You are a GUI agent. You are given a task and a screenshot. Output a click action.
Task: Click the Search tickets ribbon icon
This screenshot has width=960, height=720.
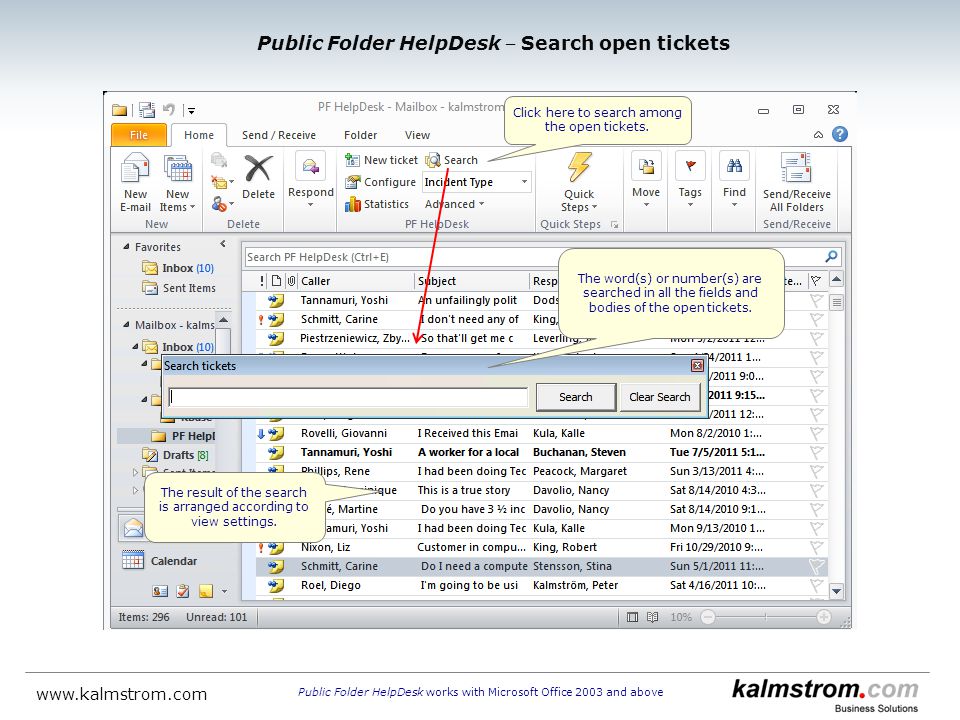click(433, 160)
